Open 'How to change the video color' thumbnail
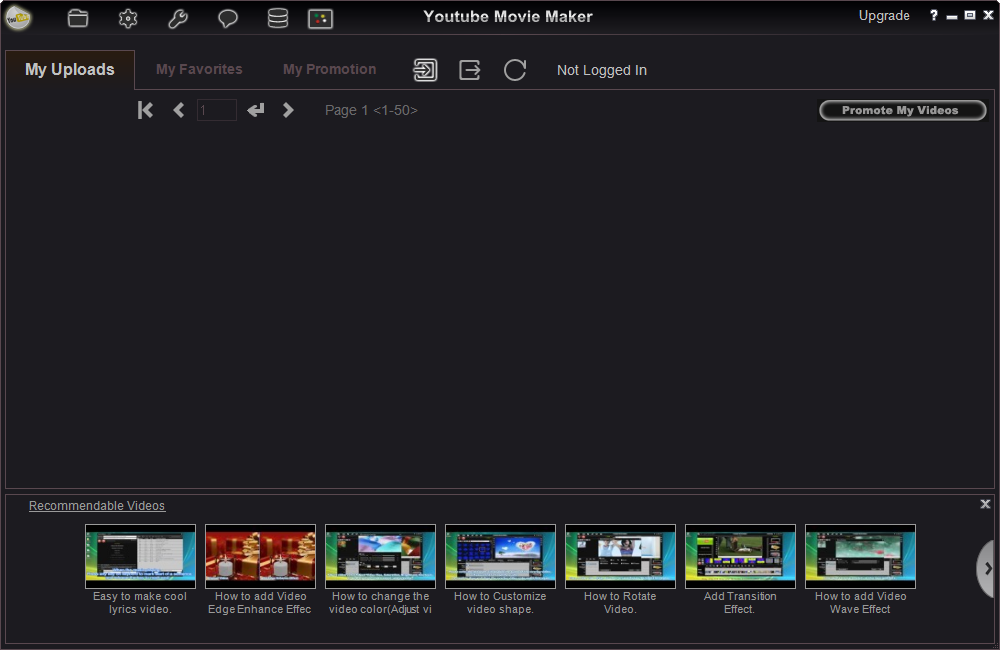 coord(380,556)
